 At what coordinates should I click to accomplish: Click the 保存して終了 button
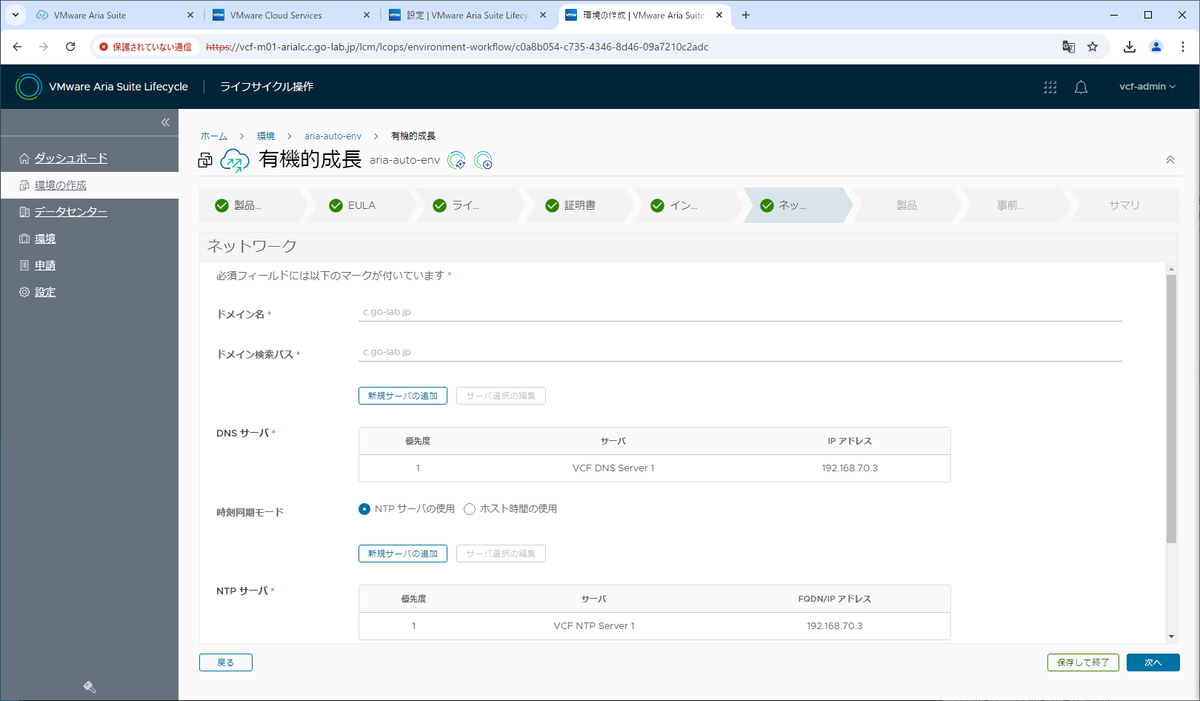point(1083,662)
